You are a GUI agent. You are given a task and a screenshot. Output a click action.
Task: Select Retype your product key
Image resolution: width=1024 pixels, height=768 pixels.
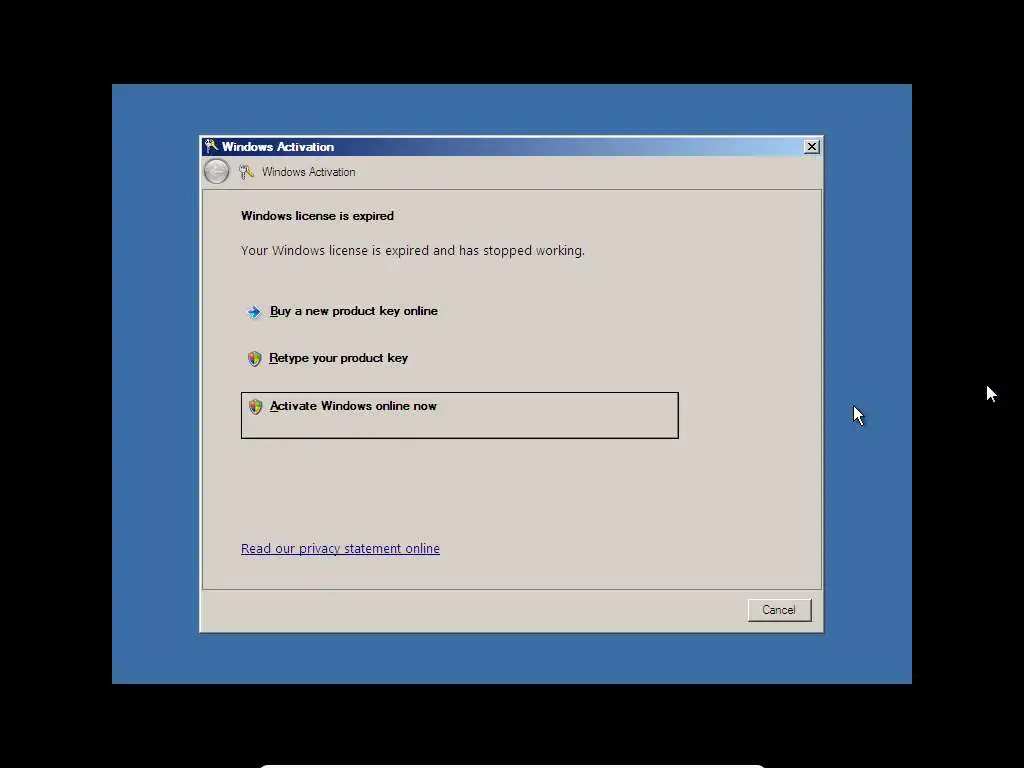[x=338, y=359]
